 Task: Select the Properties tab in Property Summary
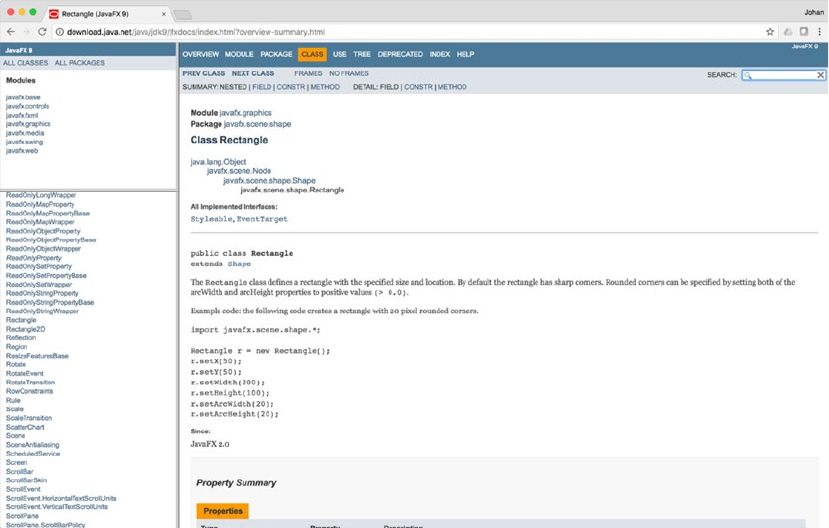point(223,511)
